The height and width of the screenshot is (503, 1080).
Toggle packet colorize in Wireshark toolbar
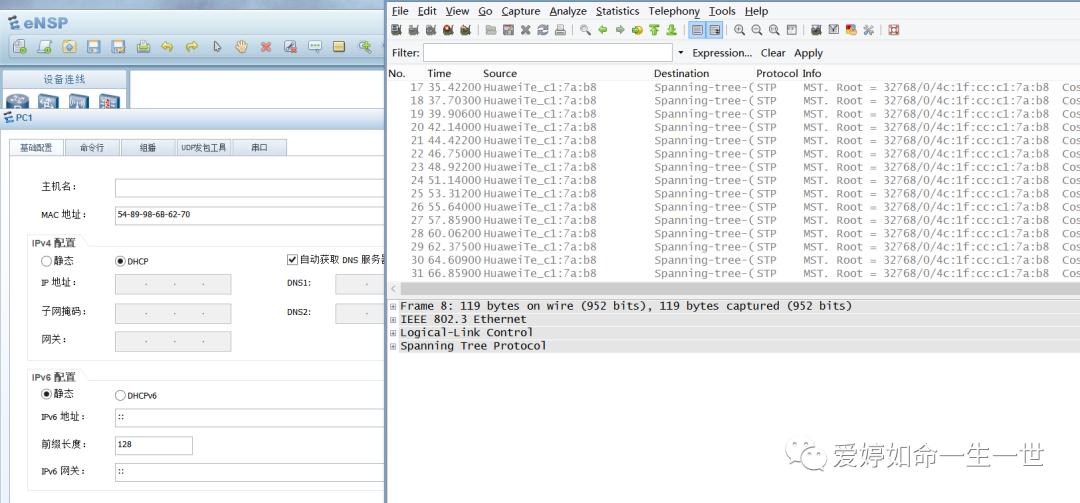[697, 30]
